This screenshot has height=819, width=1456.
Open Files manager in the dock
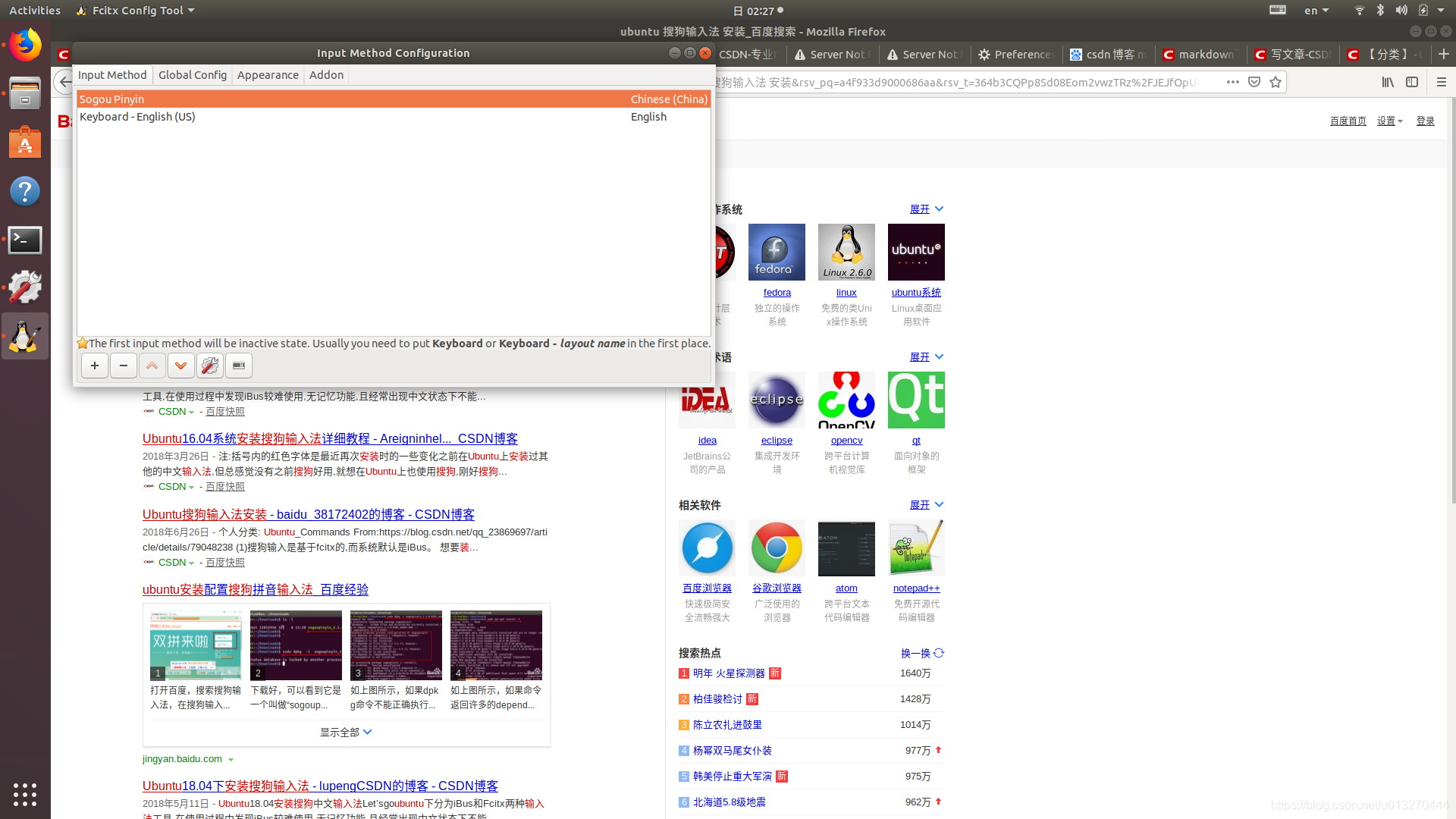pos(25,93)
